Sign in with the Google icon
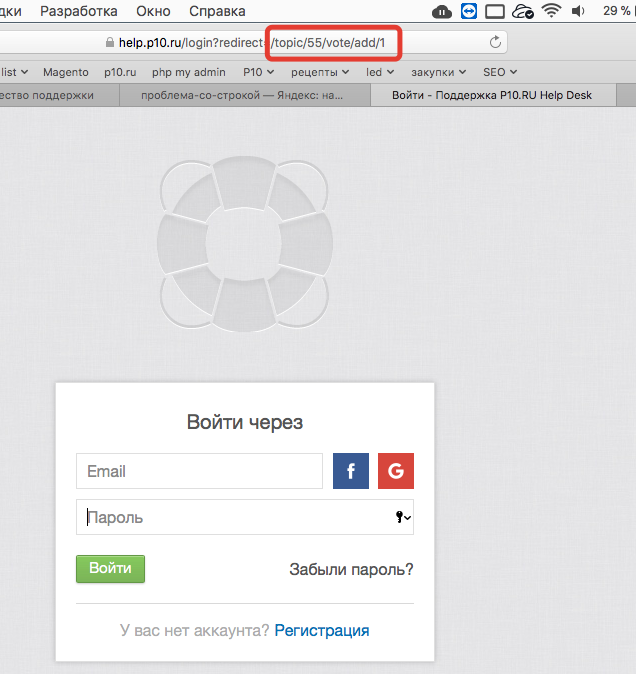The image size is (636, 674). click(396, 471)
